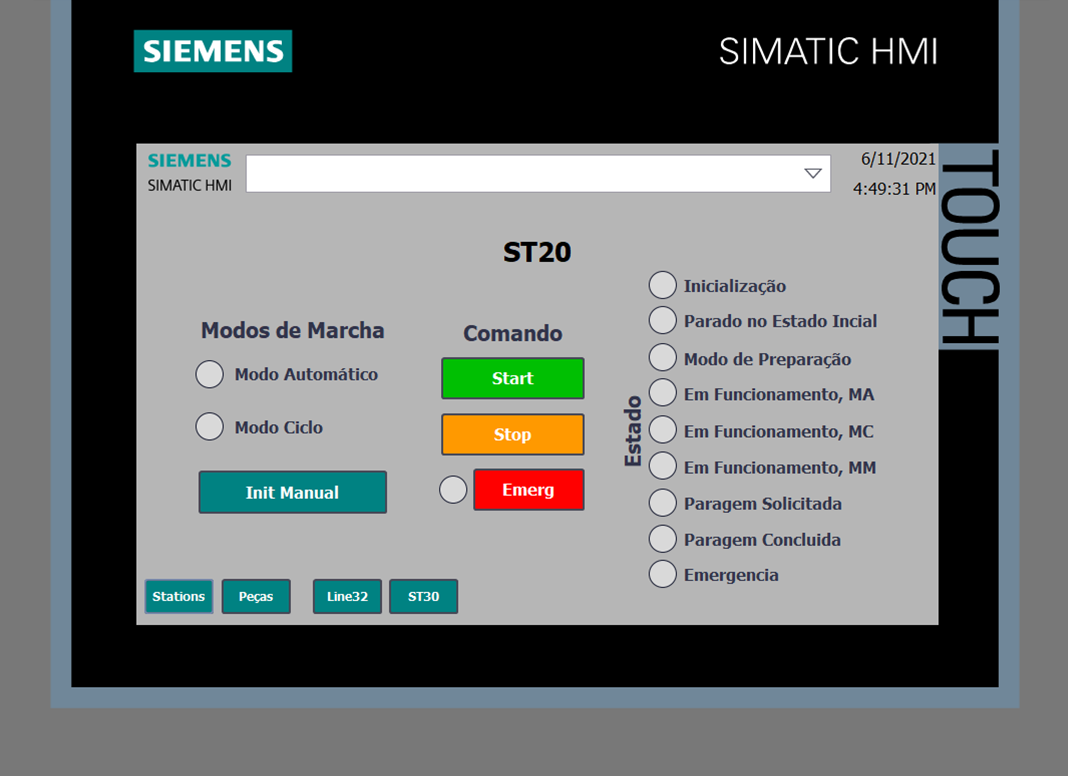The height and width of the screenshot is (776, 1068).
Task: Click the date 6/11/2021
Action: pyautogui.click(x=898, y=159)
